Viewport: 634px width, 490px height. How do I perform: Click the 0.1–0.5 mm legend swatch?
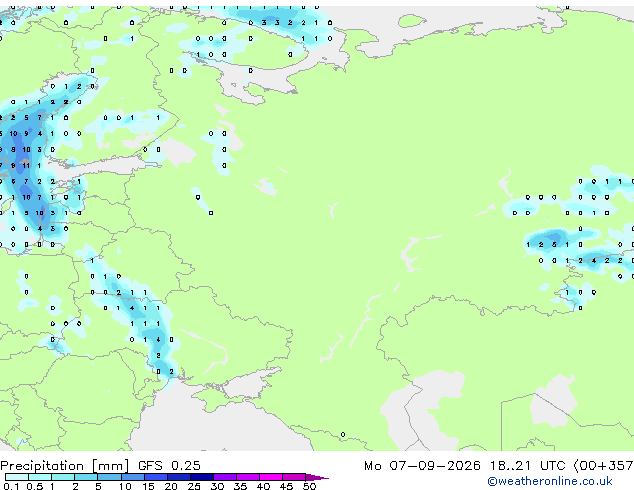[17, 477]
